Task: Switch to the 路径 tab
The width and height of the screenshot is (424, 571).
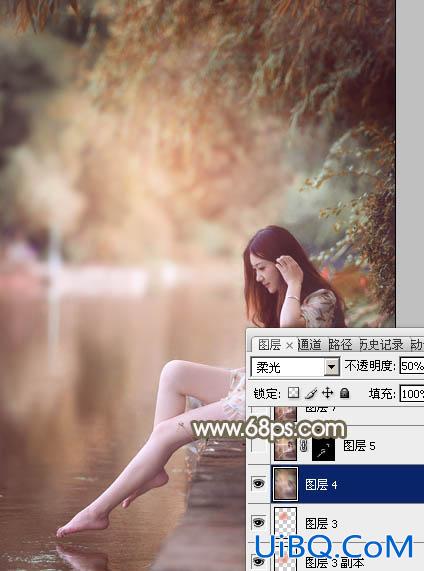Action: point(340,344)
